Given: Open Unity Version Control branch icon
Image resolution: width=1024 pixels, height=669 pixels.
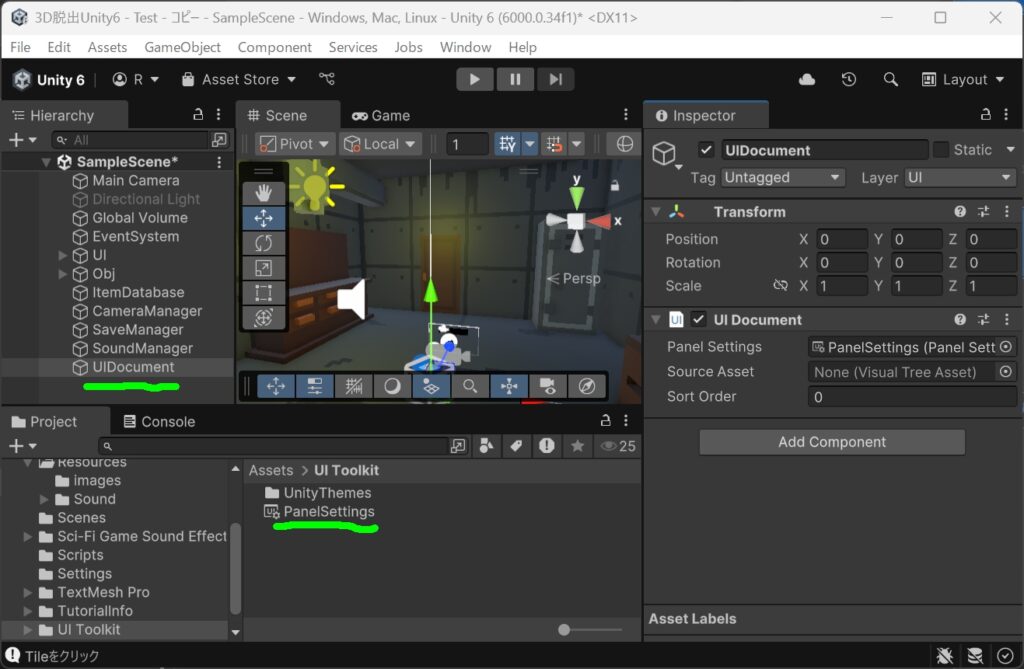Looking at the screenshot, I should pyautogui.click(x=327, y=79).
